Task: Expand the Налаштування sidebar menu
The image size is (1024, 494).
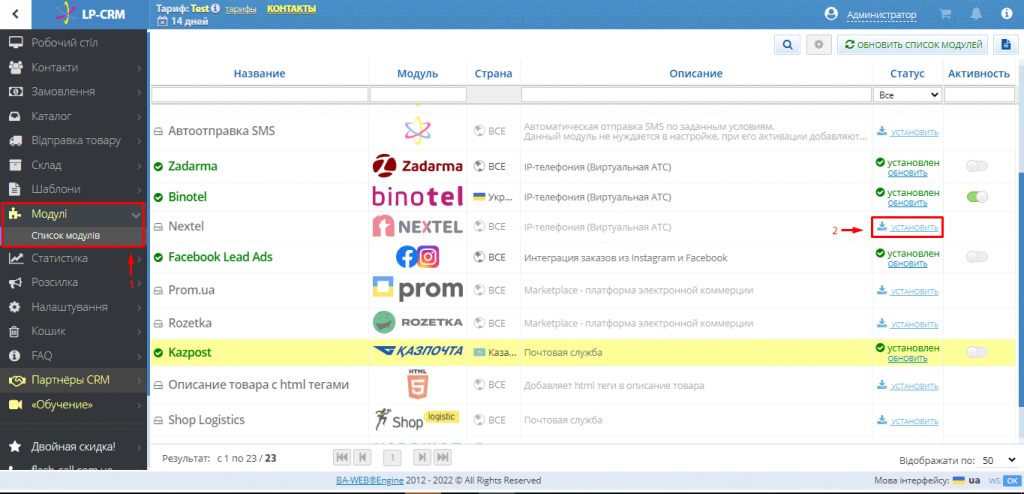Action: coord(74,307)
